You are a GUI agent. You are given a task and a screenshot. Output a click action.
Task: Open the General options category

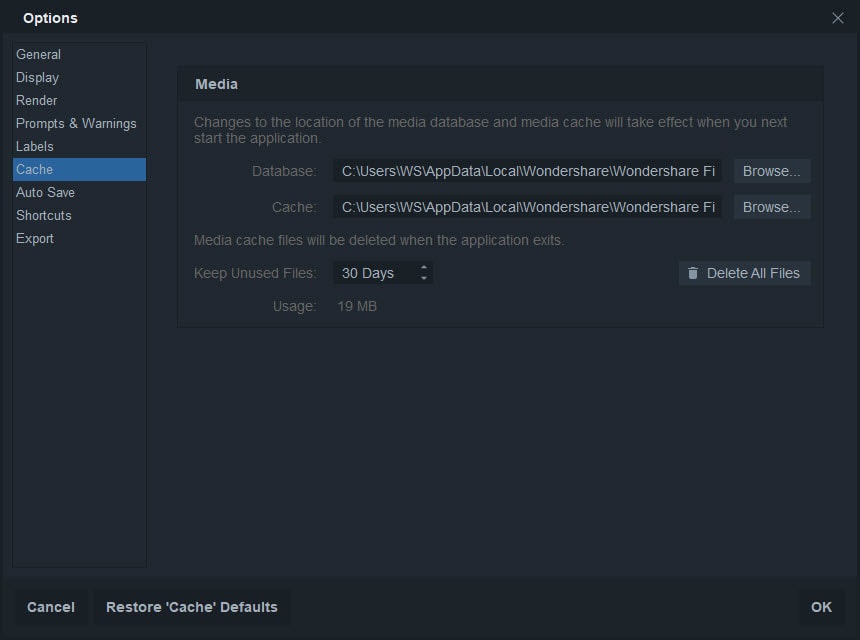pyautogui.click(x=39, y=54)
